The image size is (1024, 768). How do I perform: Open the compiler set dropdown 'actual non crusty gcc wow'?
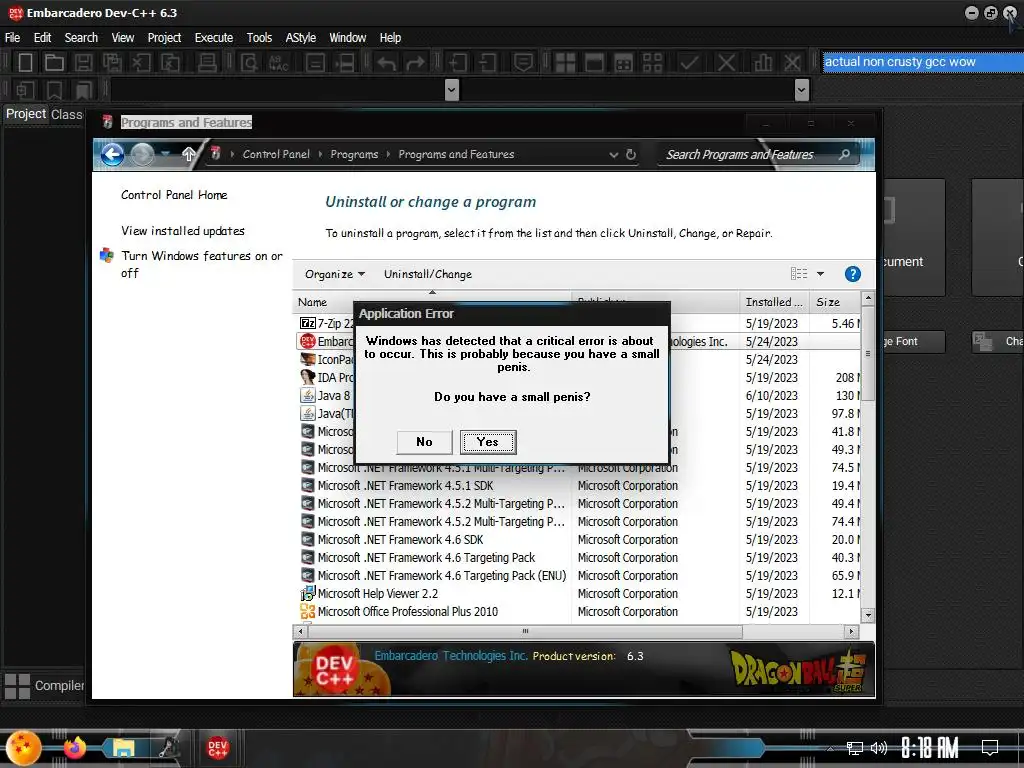(922, 62)
